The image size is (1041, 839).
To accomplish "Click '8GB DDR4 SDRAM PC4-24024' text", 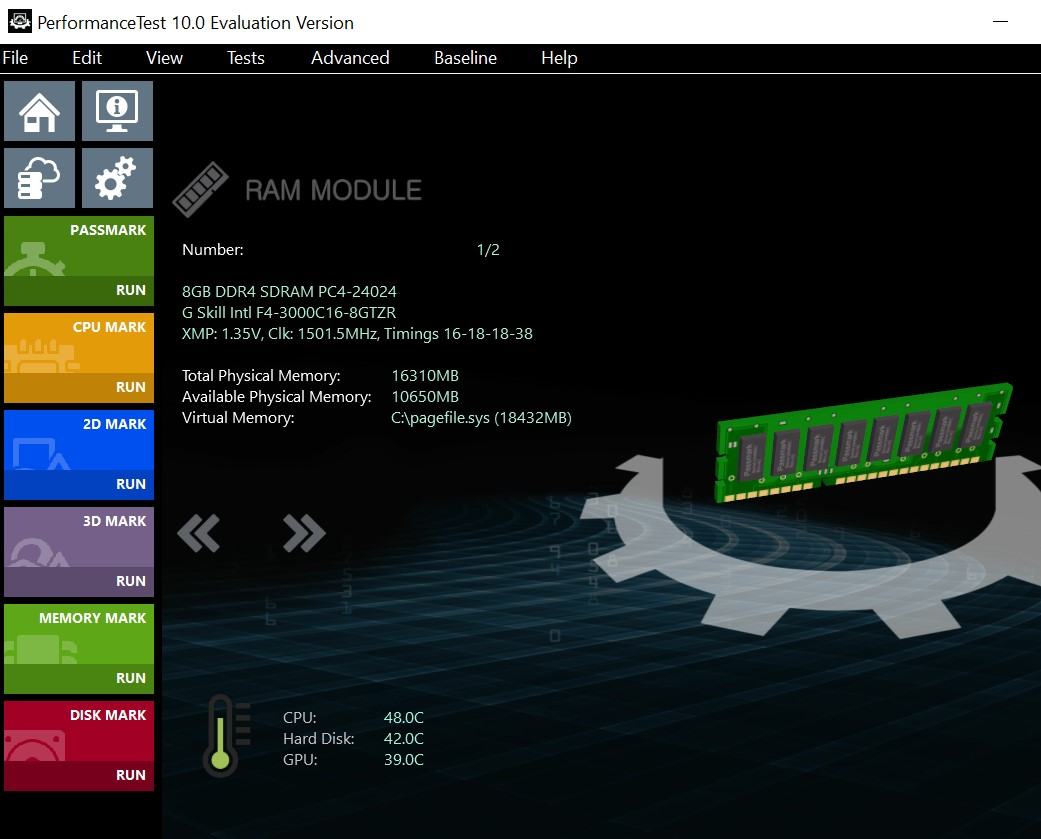I will coord(289,291).
